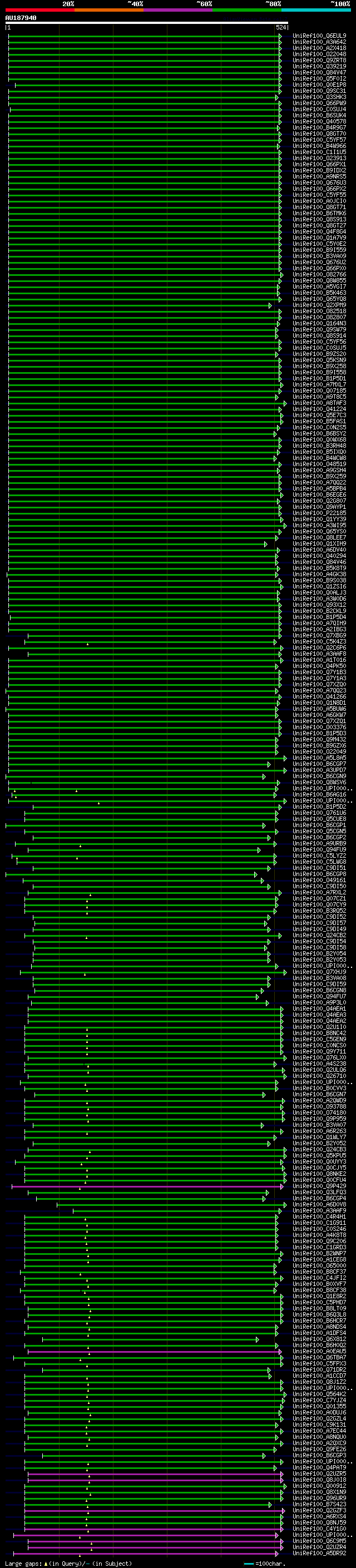This screenshot has width=356, height=1568.
Task: Click label UniRef100_A7RXL2
Action: [319, 892]
